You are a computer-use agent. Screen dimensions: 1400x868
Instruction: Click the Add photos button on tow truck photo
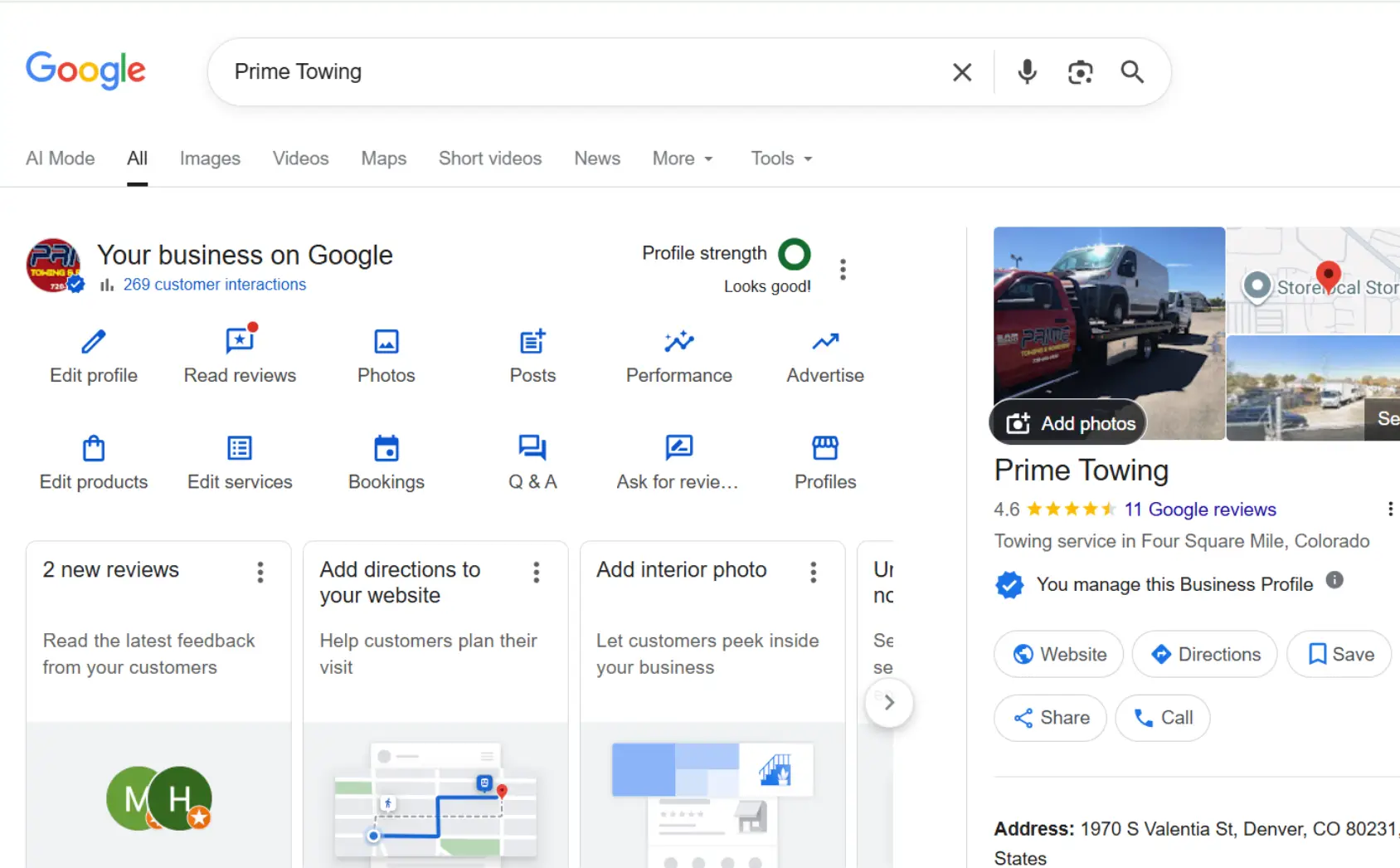[x=1070, y=423]
